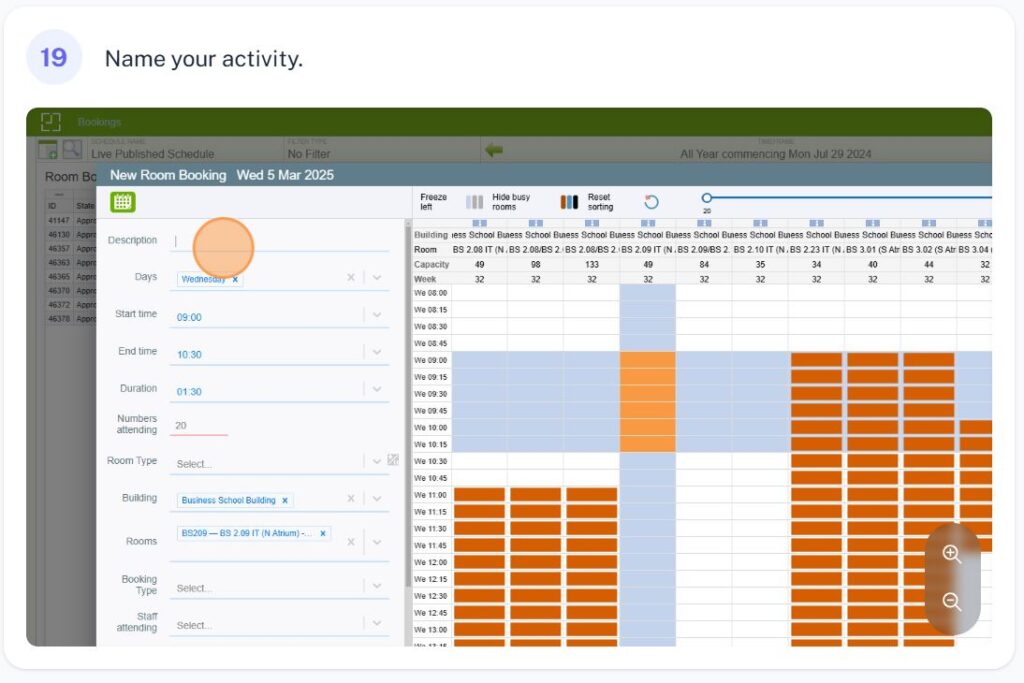Click the Description input field
This screenshot has height=683, width=1024.
280,241
